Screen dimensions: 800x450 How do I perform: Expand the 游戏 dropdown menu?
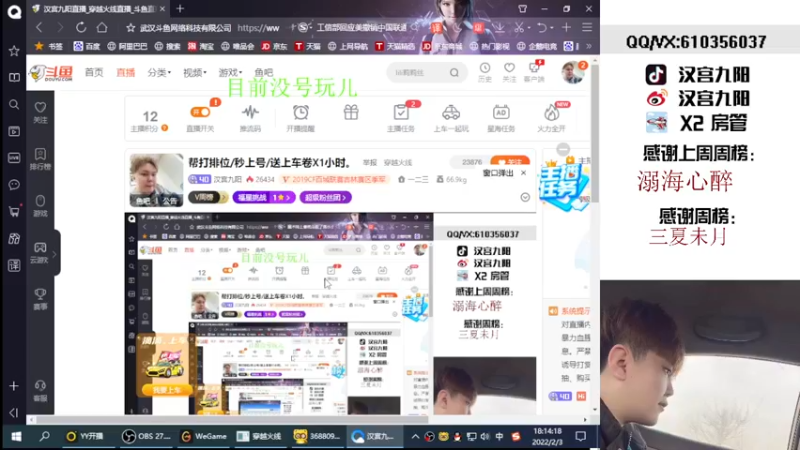click(x=230, y=72)
